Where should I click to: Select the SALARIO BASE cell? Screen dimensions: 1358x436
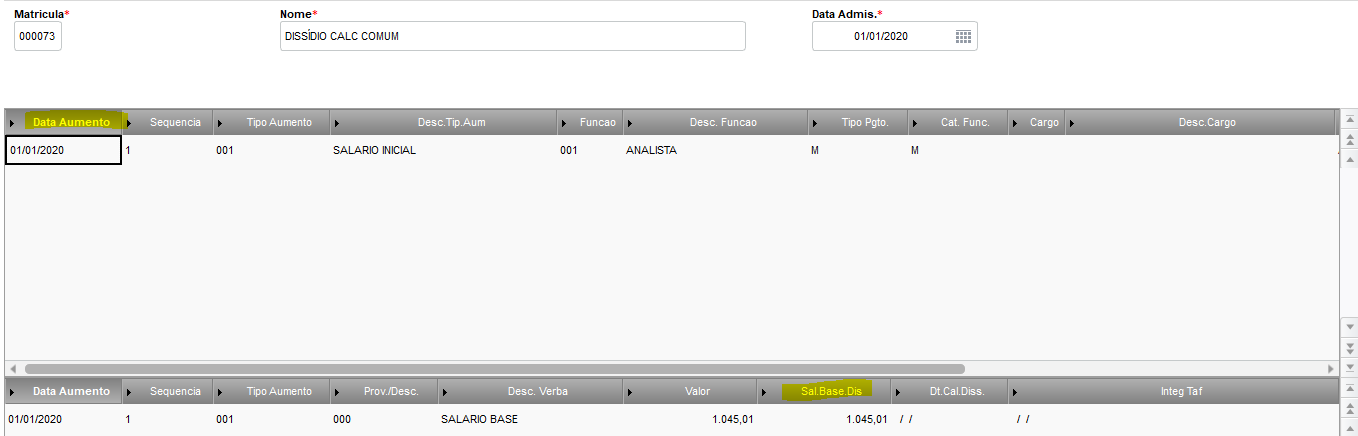[530, 419]
